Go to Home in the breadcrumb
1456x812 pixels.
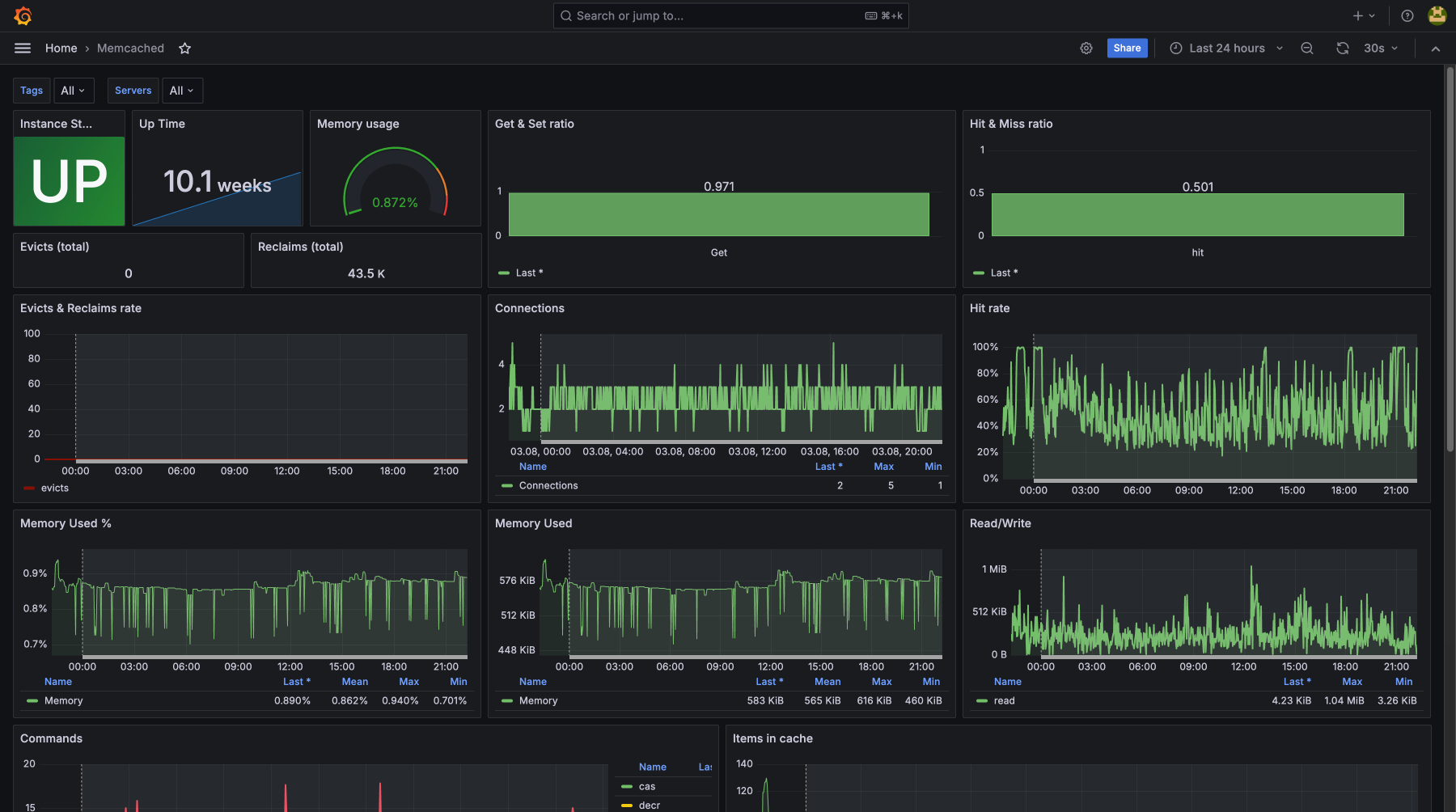click(x=61, y=49)
